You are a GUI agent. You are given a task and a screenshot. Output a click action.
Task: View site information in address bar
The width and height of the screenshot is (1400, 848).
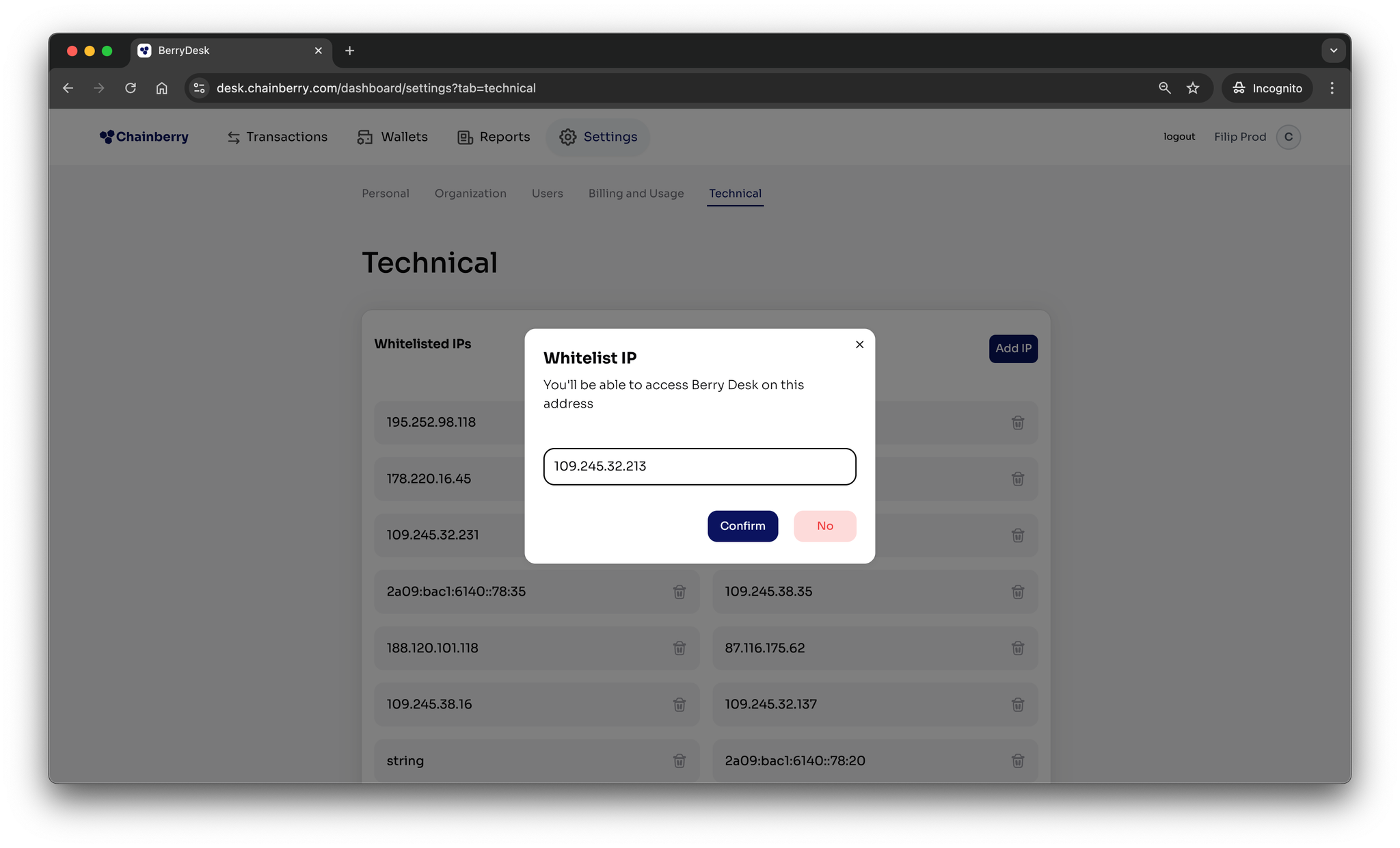pyautogui.click(x=199, y=88)
